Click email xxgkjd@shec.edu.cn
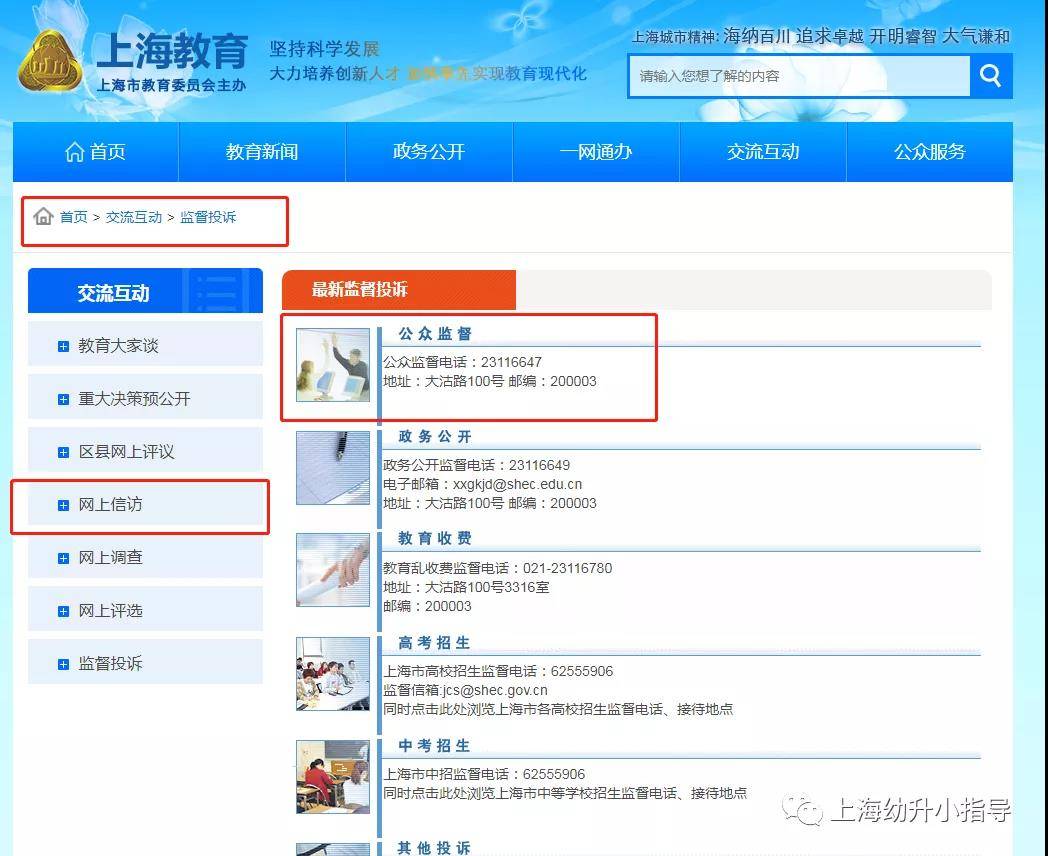Viewport: 1048px width, 856px height. coord(517,484)
